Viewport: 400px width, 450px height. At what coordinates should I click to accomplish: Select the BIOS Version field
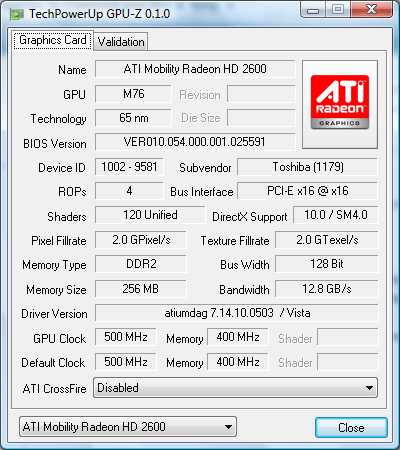point(195,142)
